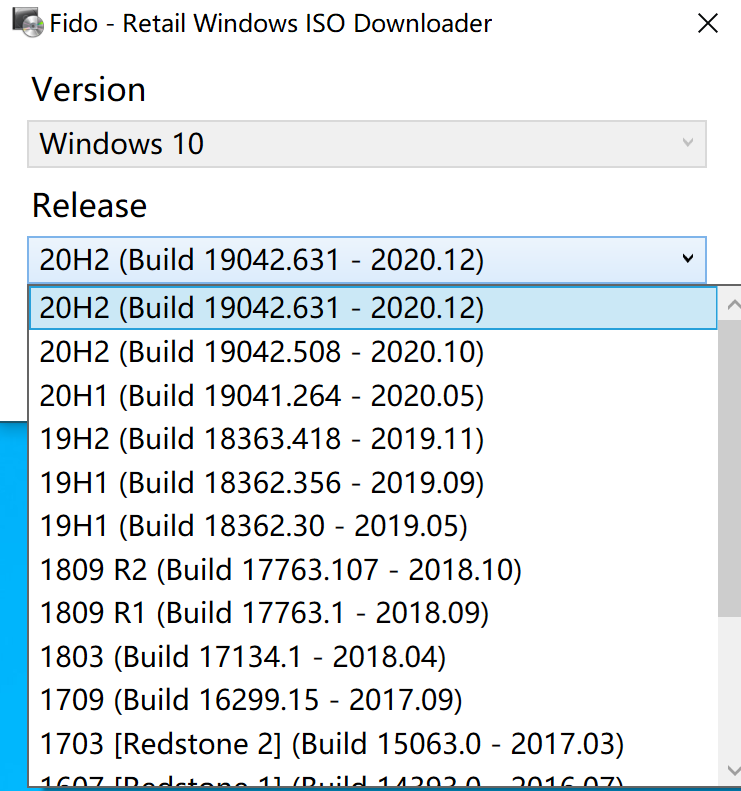Select 20H2 Build 19042.631 release
The height and width of the screenshot is (791, 741).
[x=373, y=308]
